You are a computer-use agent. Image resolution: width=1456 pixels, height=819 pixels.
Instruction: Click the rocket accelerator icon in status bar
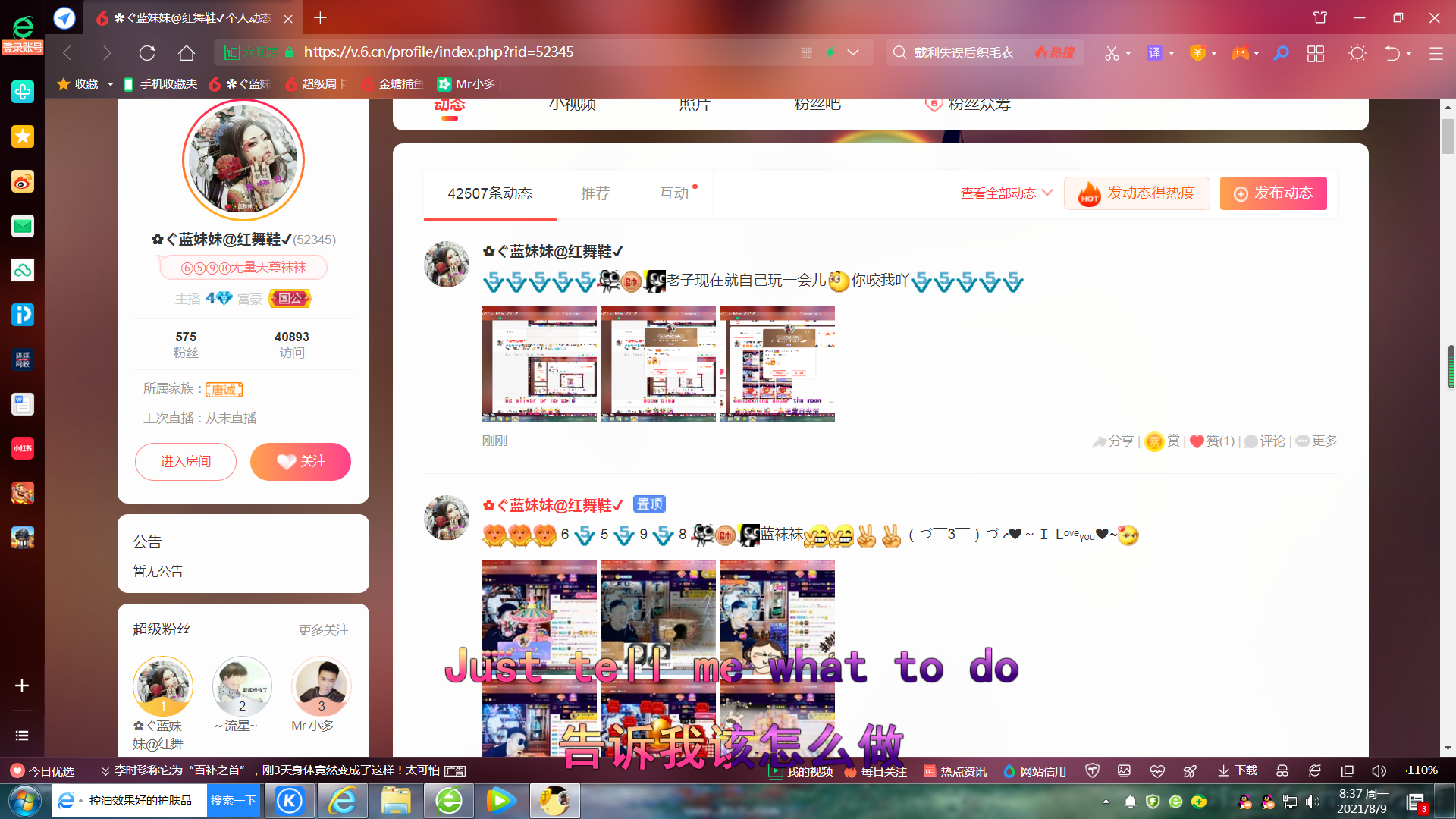click(1190, 771)
